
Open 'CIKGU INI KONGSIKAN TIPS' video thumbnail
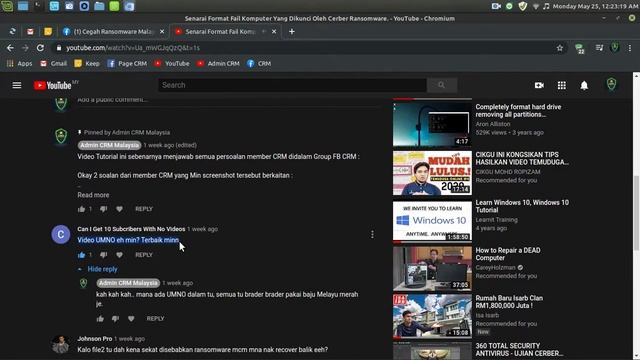(432, 173)
